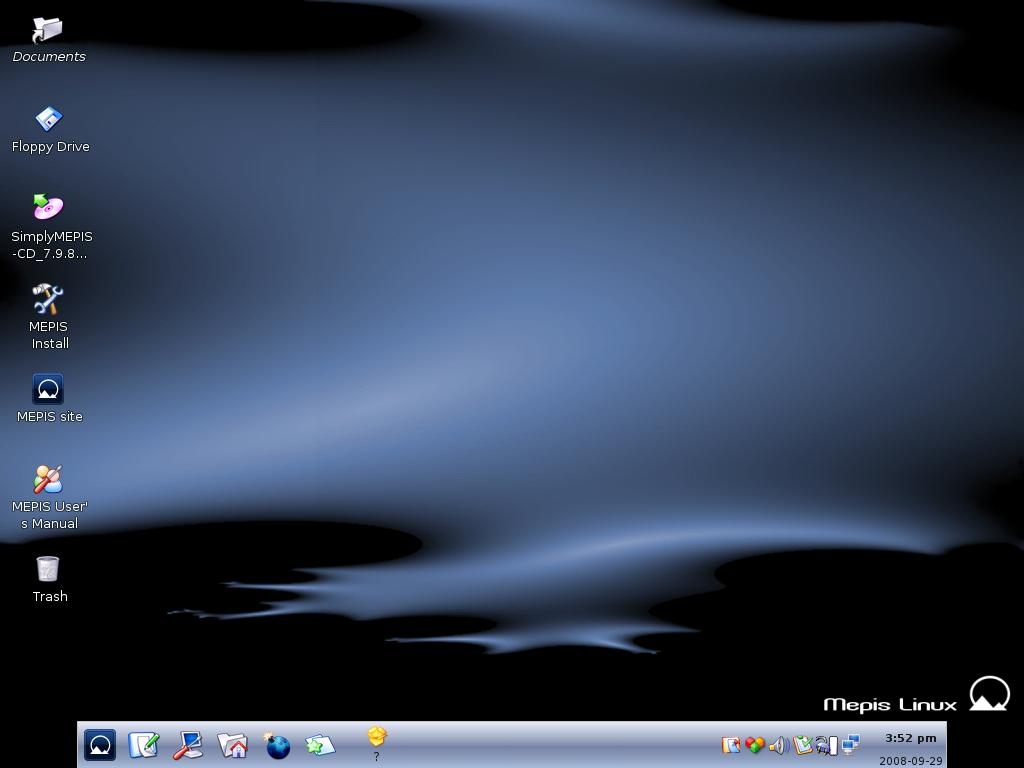
Task: Open the orange notes tray icon
Action: (x=731, y=744)
